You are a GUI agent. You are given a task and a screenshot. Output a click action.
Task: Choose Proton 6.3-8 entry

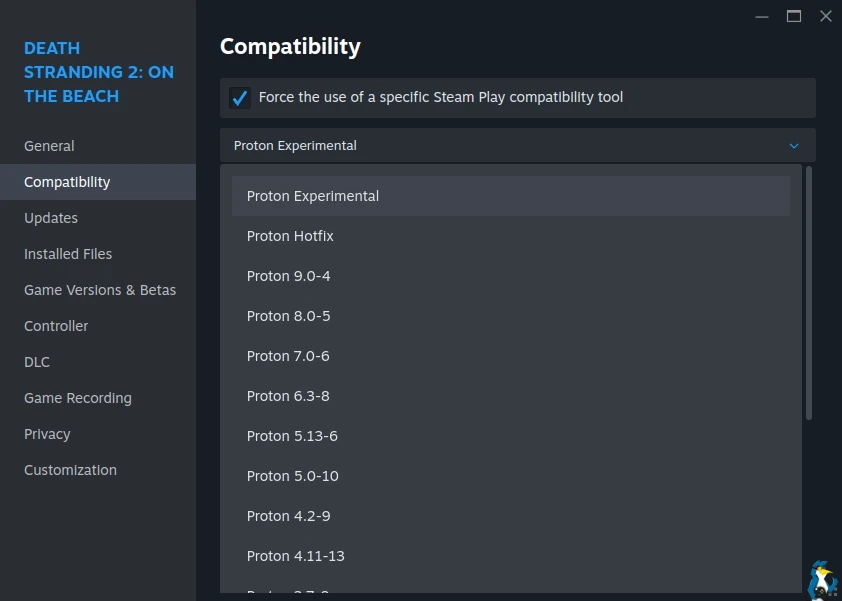288,396
